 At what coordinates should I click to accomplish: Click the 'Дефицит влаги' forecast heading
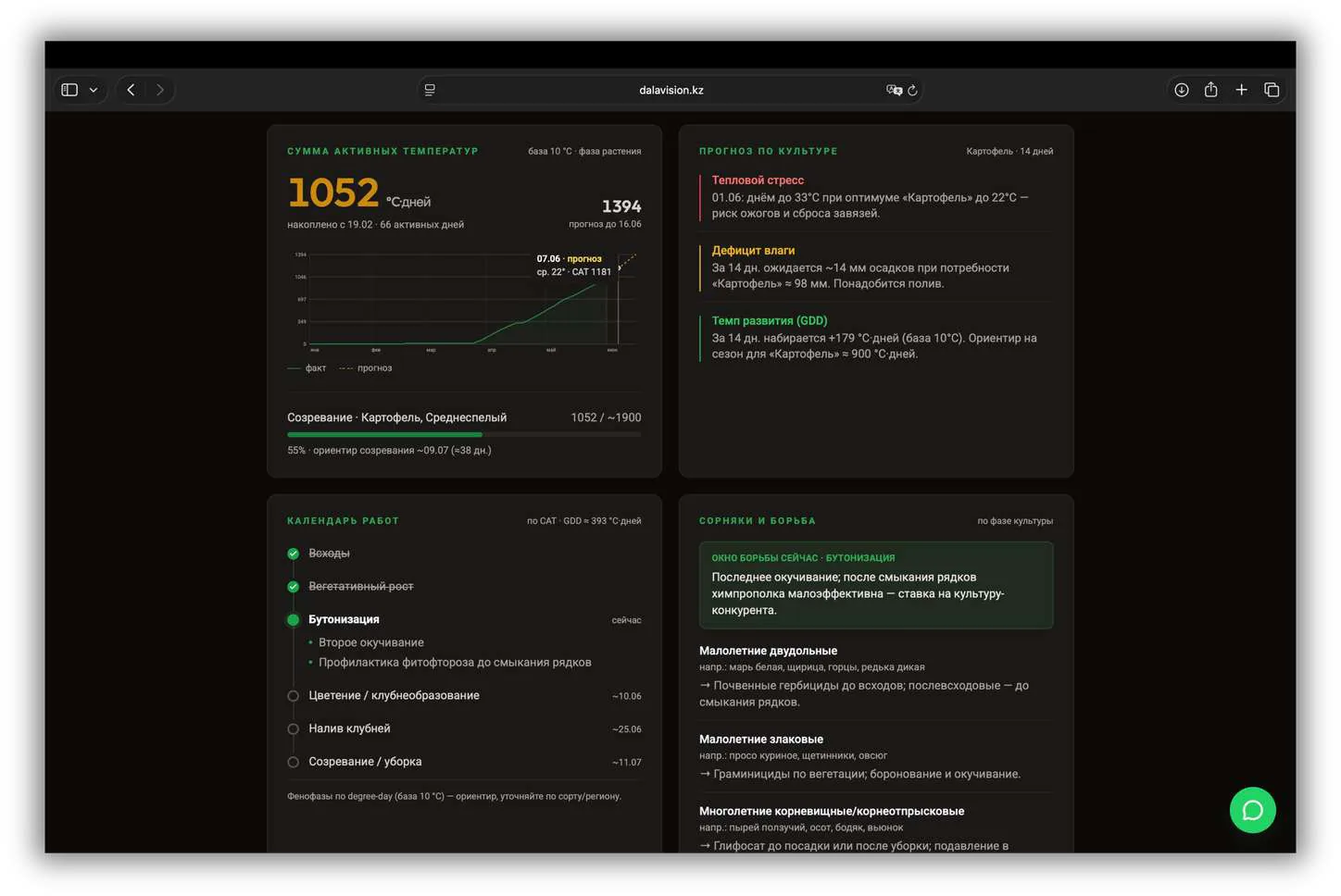pos(753,251)
